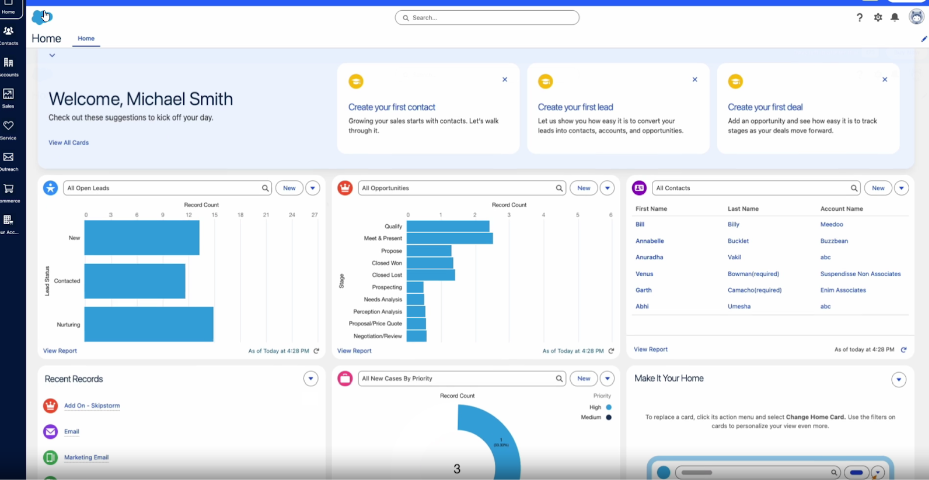Viewport: 929px width, 480px height.
Task: Click the Marketing Email record icon
Action: [x=50, y=457]
